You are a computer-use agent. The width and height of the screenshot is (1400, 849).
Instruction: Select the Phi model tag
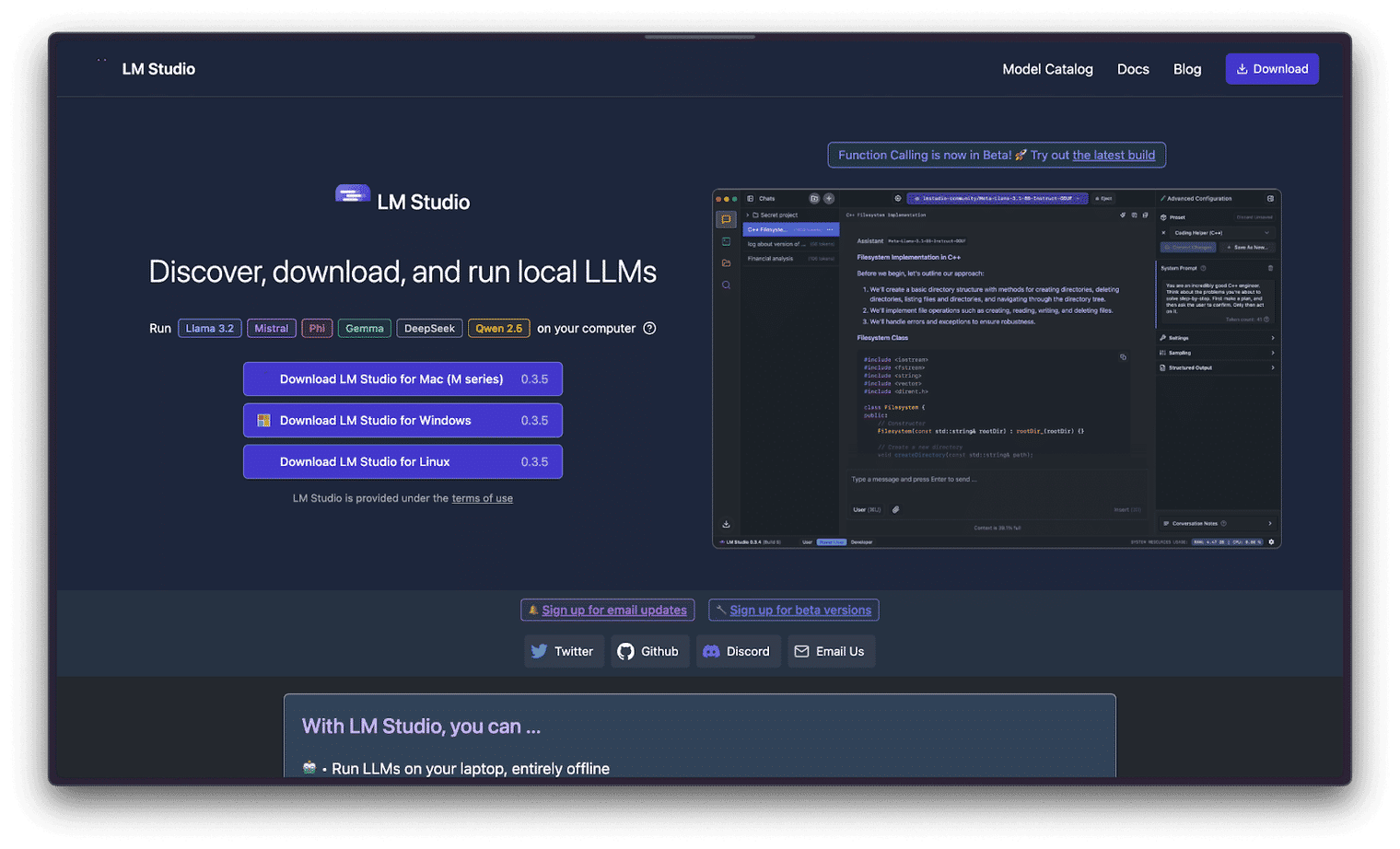pos(317,329)
